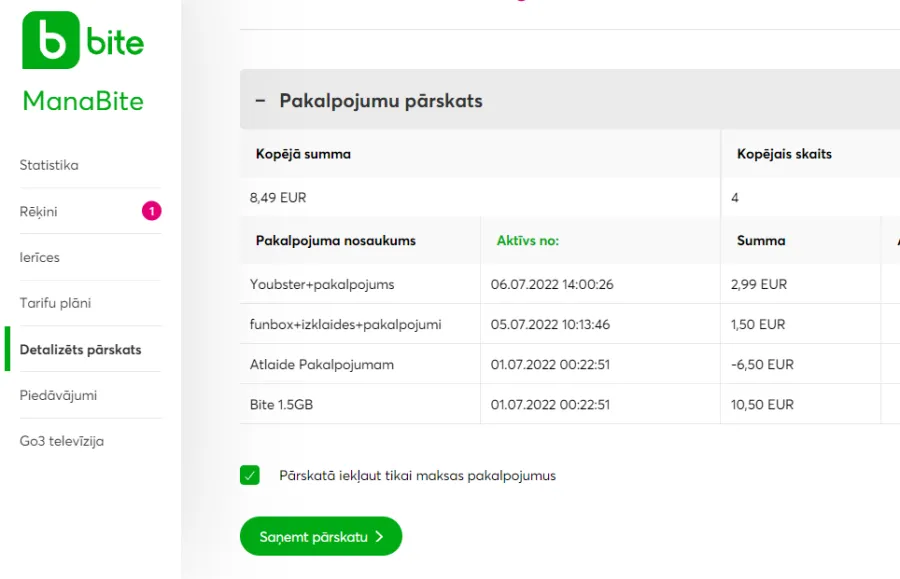The height and width of the screenshot is (579, 900).
Task: Sort by Aktīvs no: column header
Action: (527, 240)
